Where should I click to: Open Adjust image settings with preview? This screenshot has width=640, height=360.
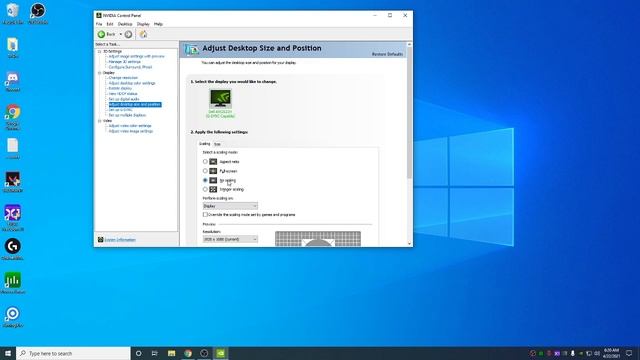[x=137, y=56]
